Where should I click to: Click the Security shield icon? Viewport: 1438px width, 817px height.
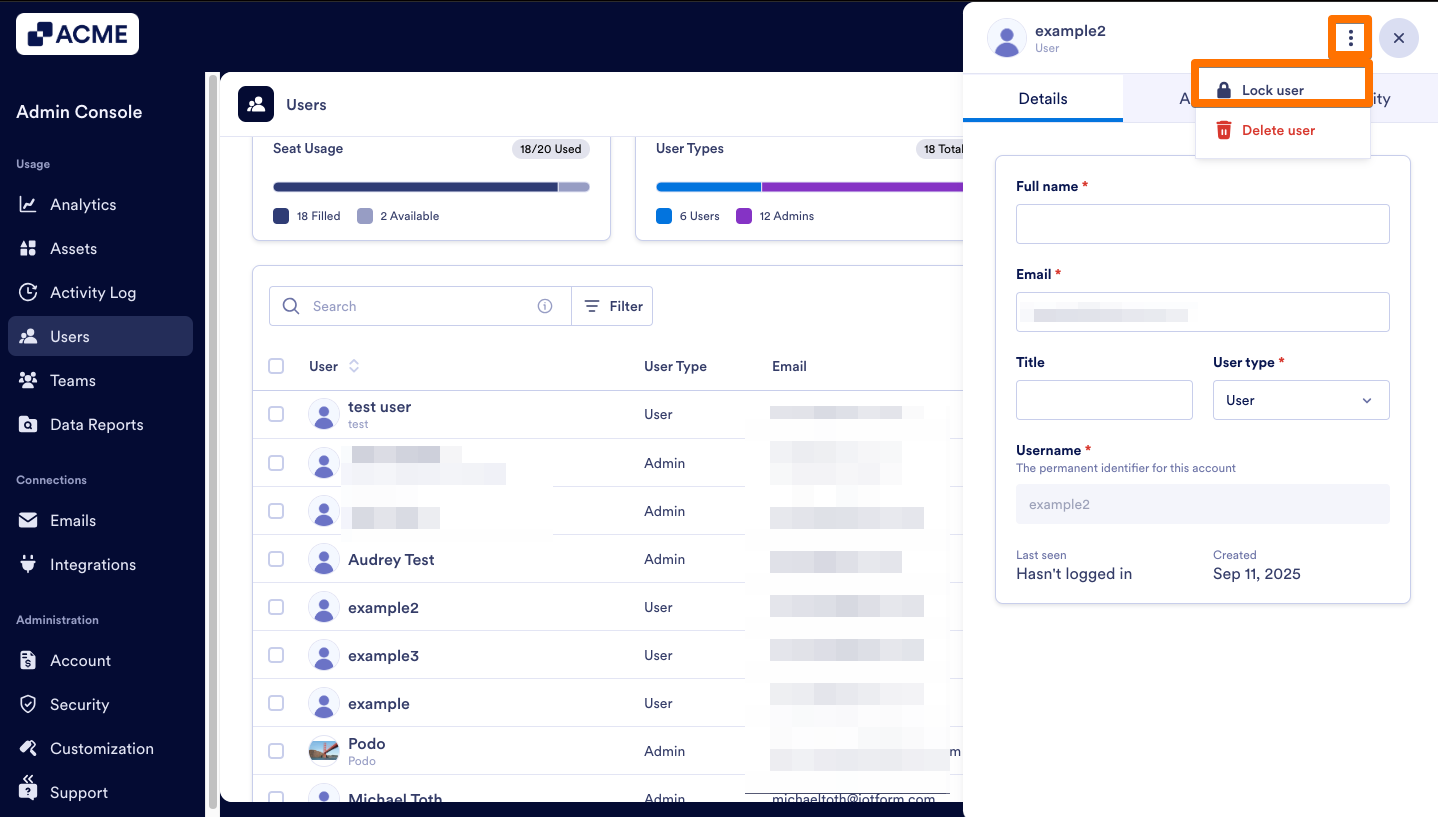point(28,705)
